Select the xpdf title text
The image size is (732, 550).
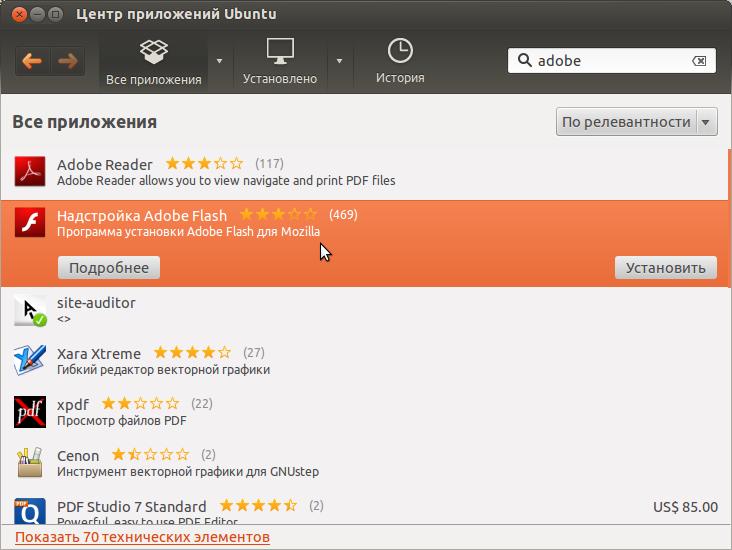[x=73, y=404]
